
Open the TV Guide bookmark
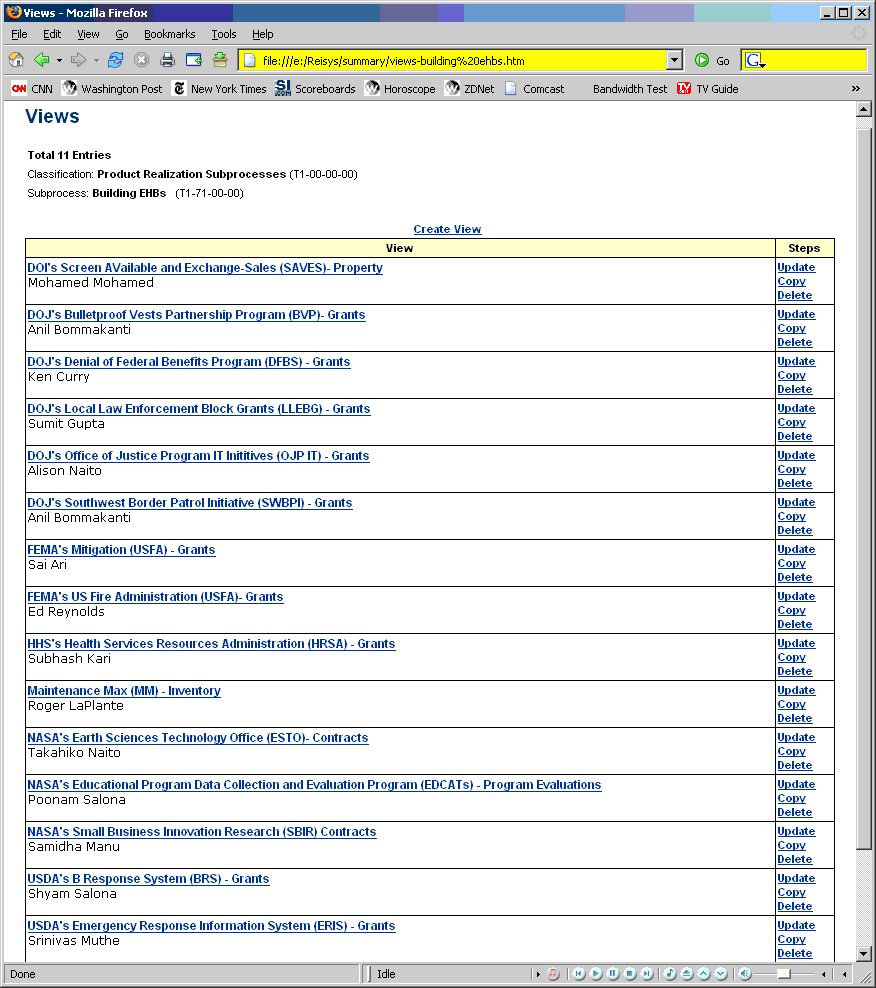click(708, 89)
